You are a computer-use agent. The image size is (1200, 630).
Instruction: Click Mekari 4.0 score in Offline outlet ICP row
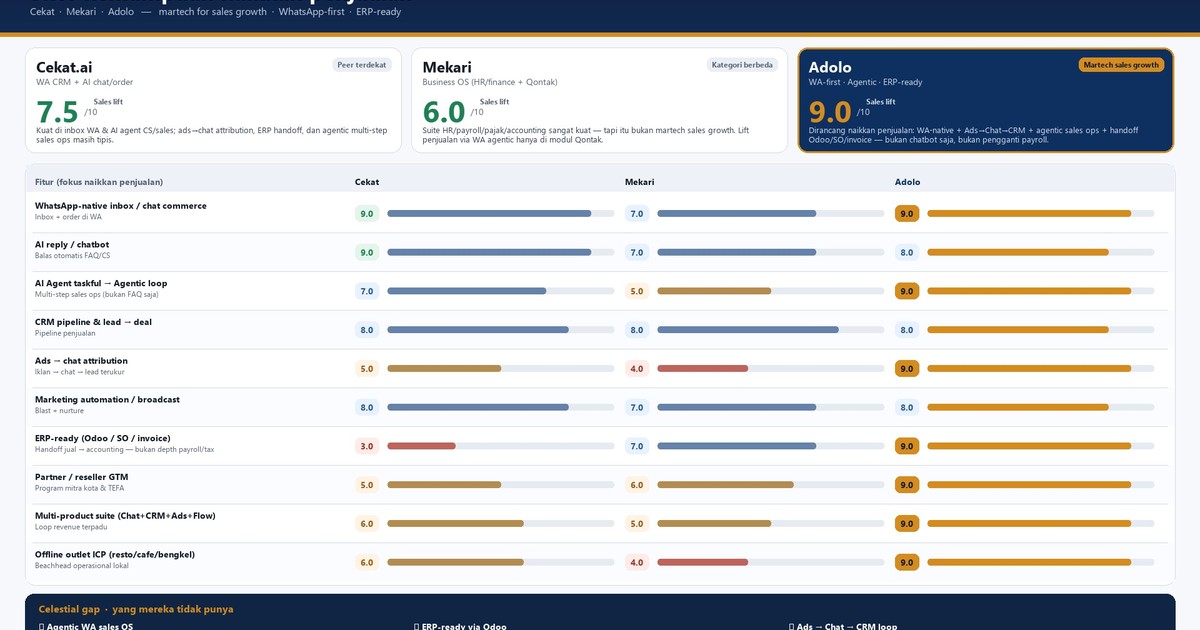pyautogui.click(x=637, y=562)
